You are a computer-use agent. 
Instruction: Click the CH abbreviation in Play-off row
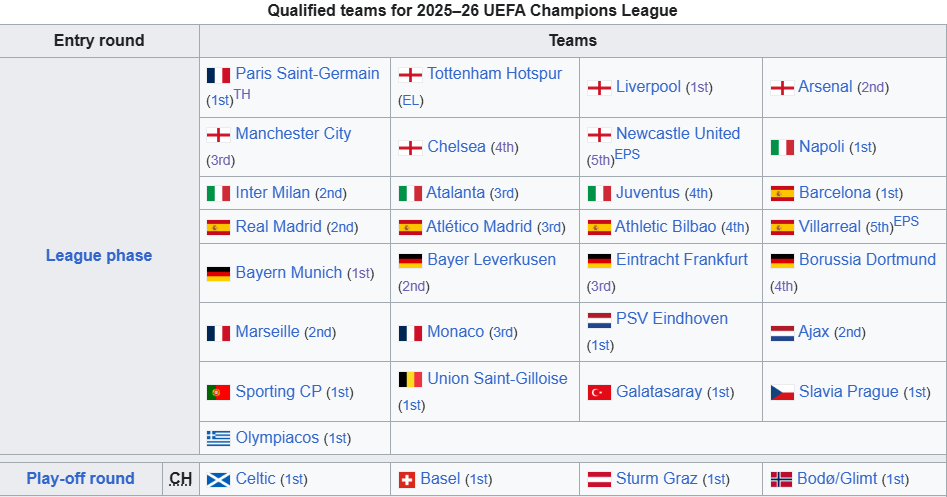coord(181,479)
